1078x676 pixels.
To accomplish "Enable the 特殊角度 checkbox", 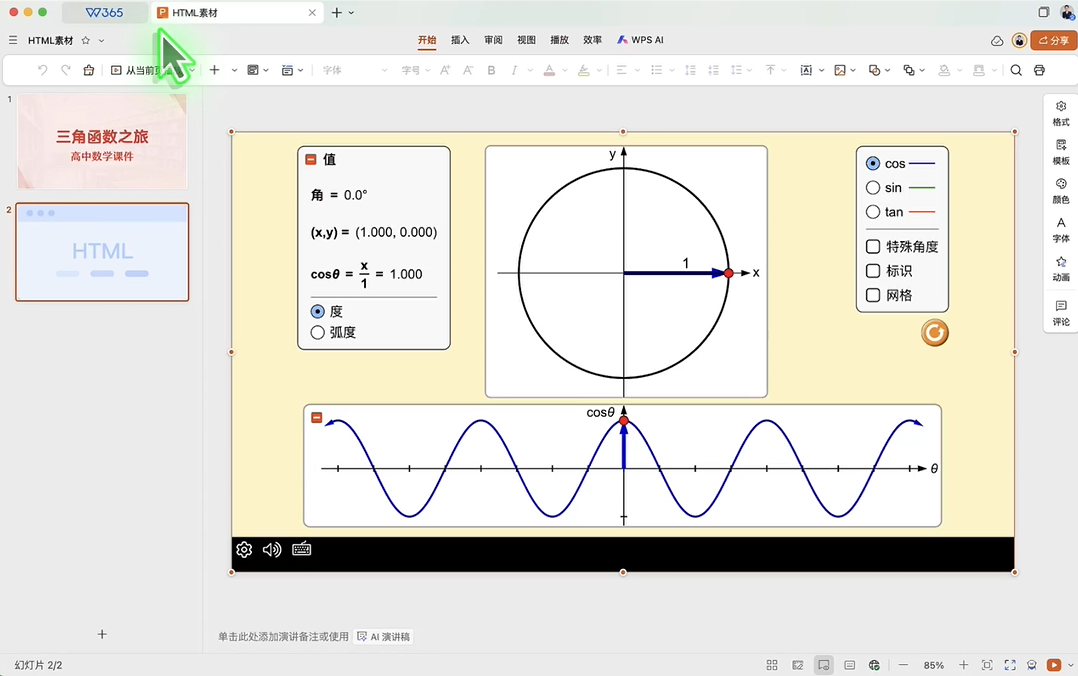I will pyautogui.click(x=873, y=246).
